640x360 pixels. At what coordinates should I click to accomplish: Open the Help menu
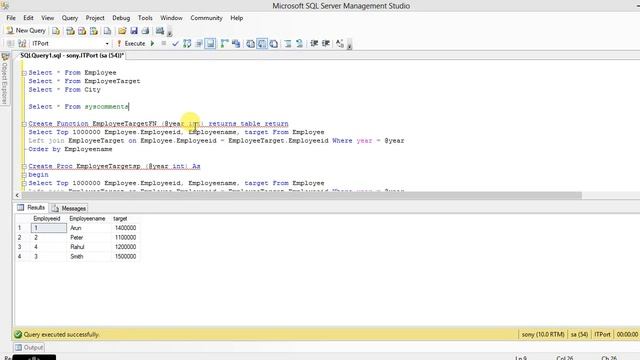click(236, 18)
